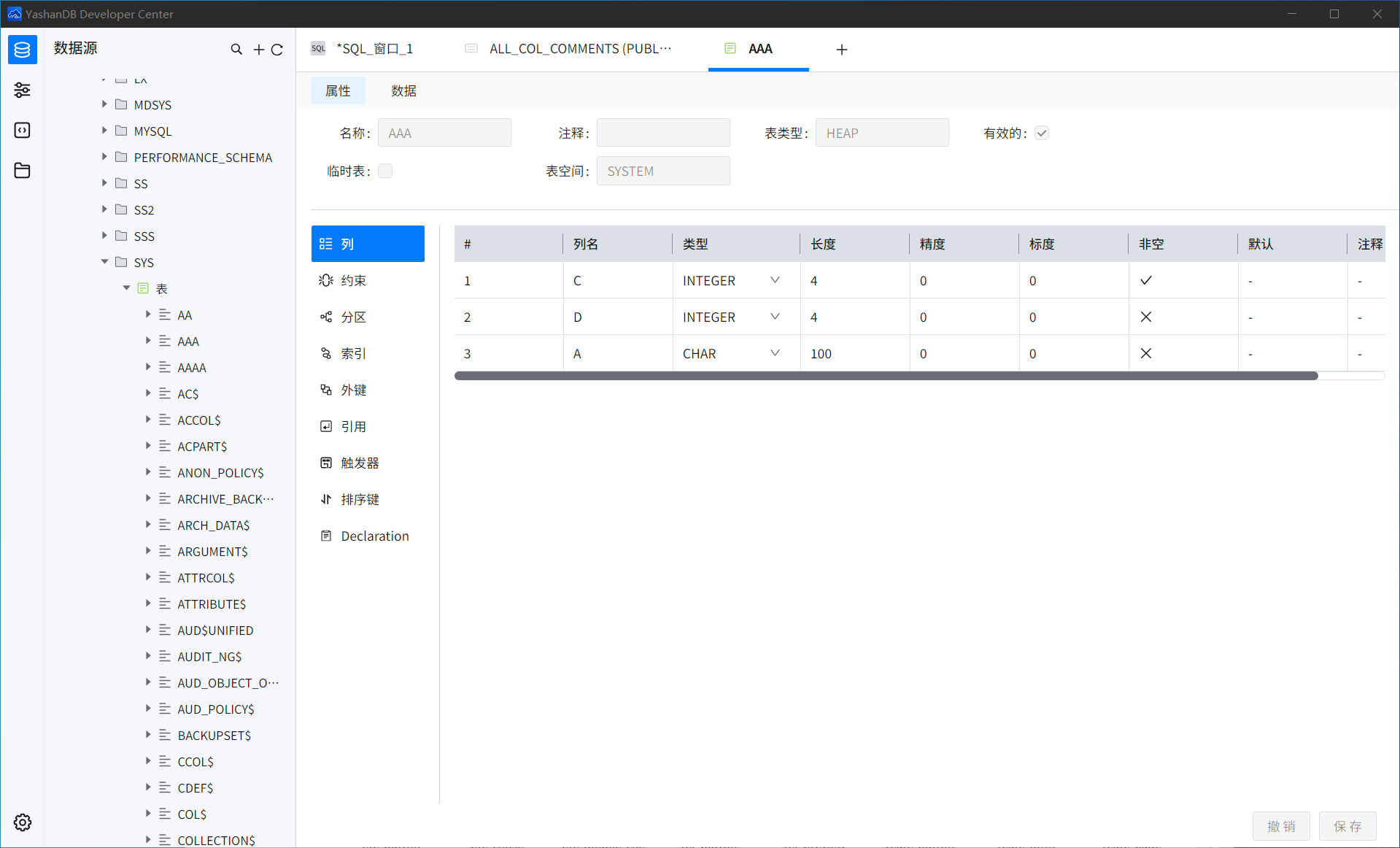Toggle the 有效的 checkbox

pos(1042,133)
